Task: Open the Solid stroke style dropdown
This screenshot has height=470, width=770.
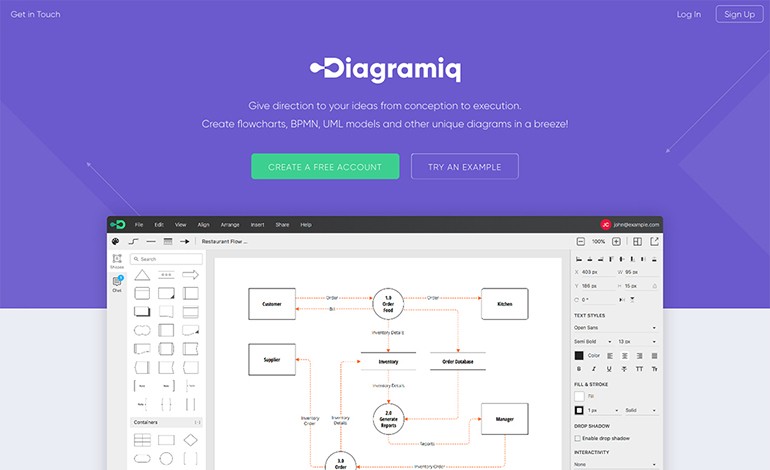Action: click(x=641, y=410)
